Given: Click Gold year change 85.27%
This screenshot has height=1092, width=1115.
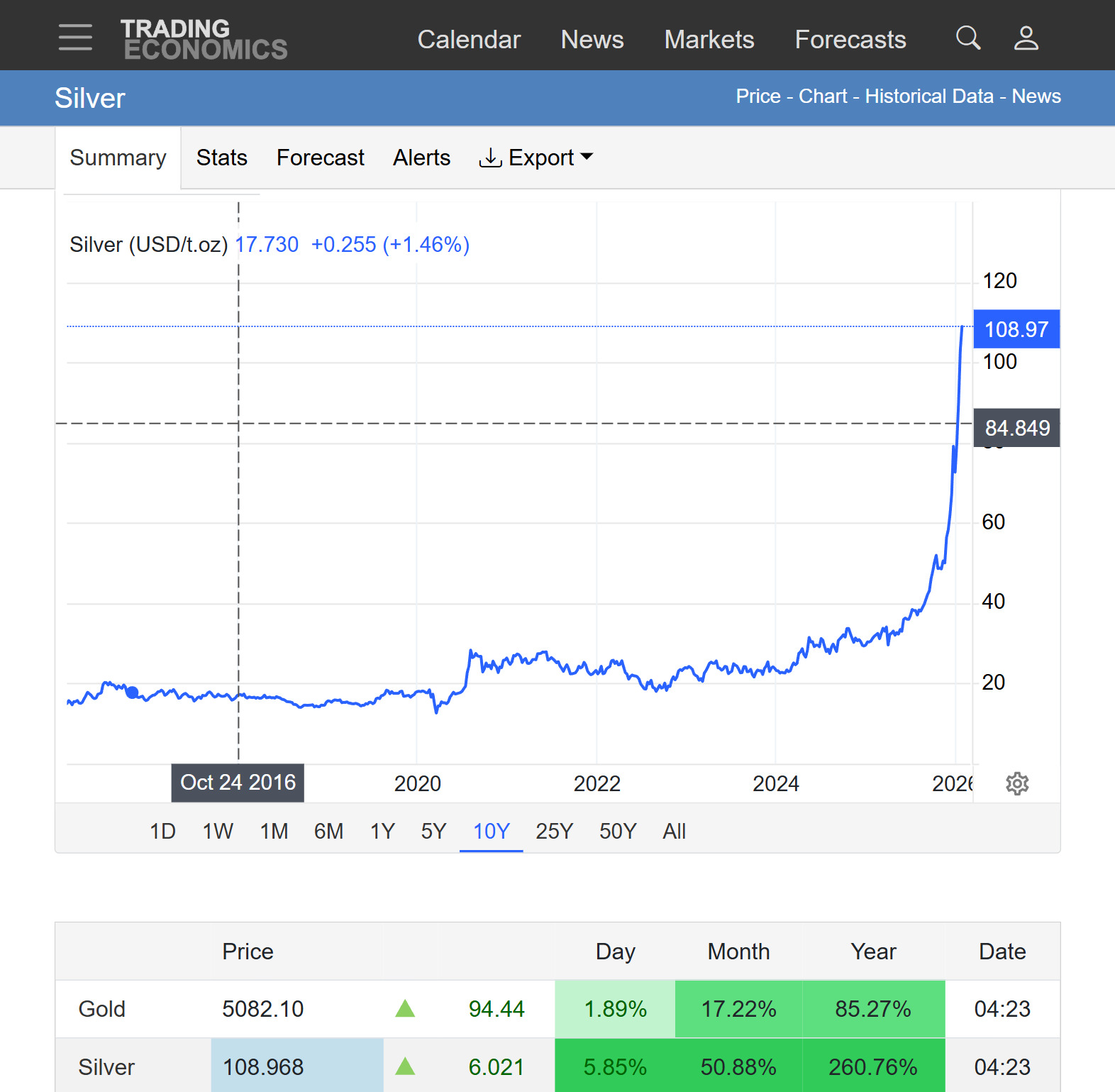Looking at the screenshot, I should point(873,1008).
